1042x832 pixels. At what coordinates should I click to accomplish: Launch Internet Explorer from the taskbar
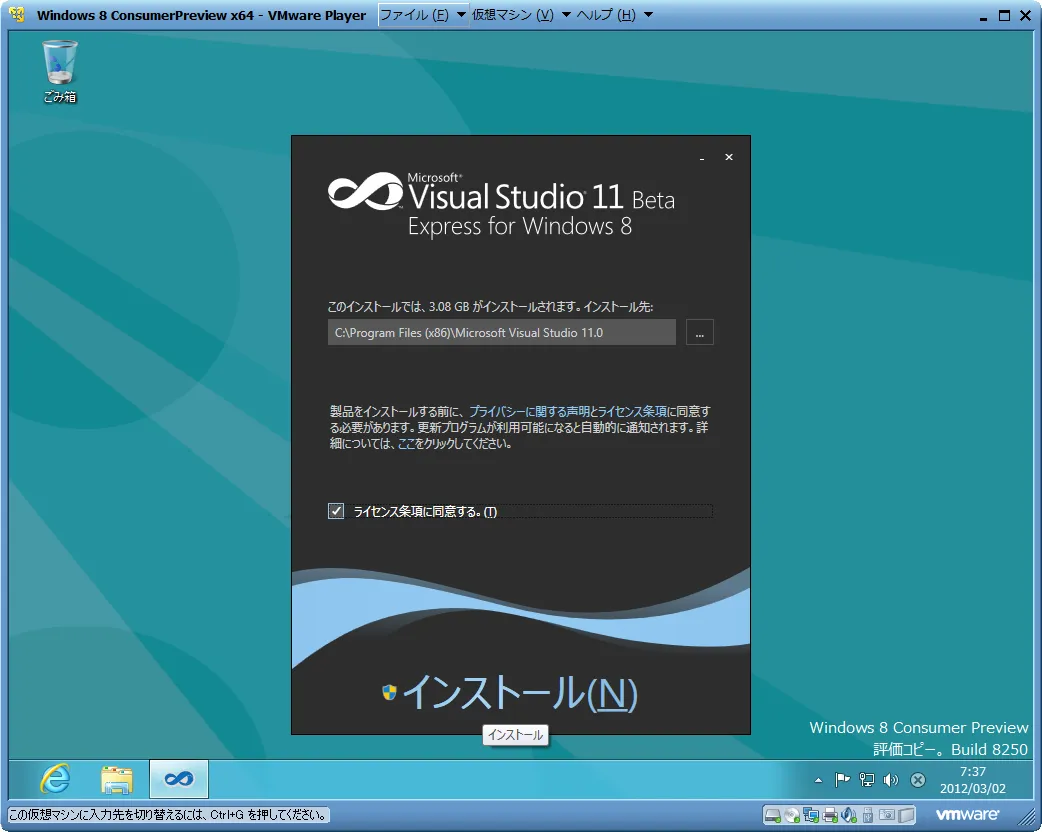[x=55, y=778]
